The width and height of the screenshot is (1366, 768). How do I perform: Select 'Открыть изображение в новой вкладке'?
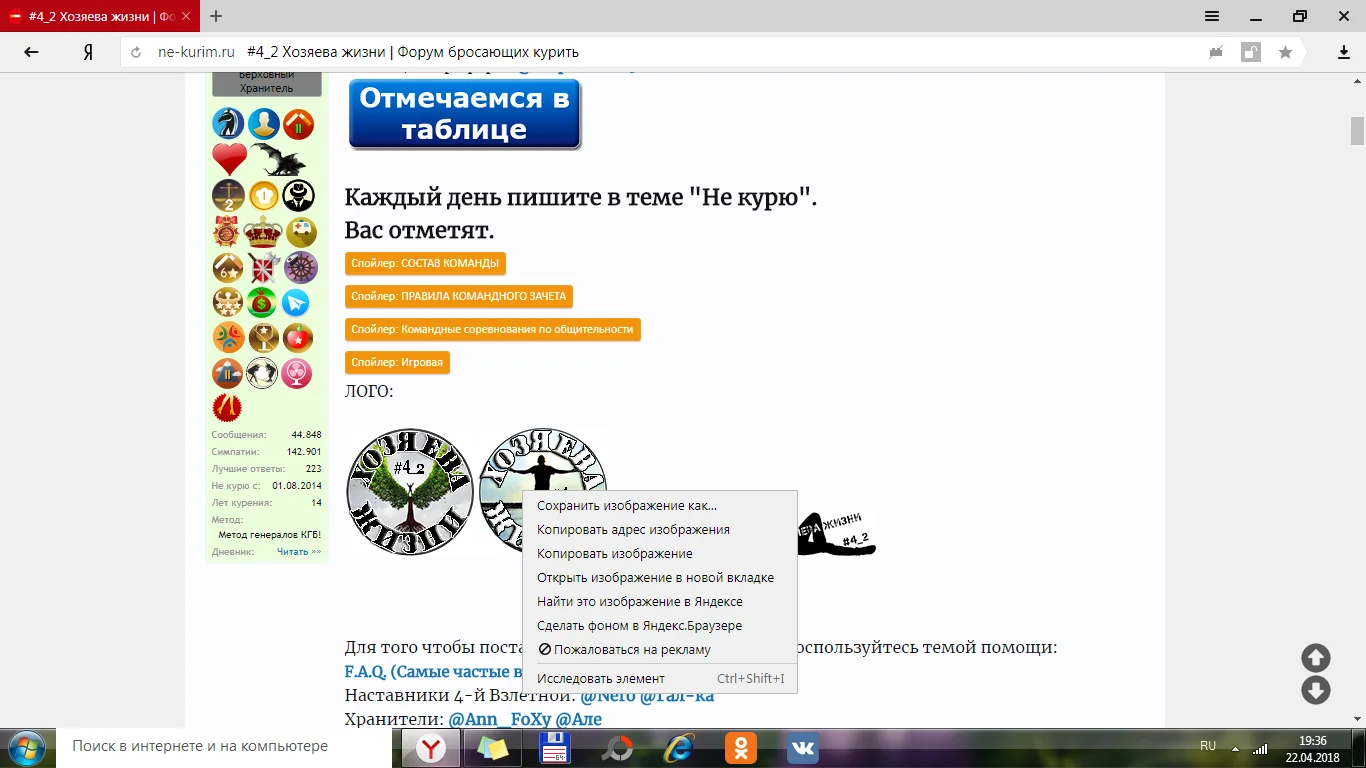[x=660, y=578]
